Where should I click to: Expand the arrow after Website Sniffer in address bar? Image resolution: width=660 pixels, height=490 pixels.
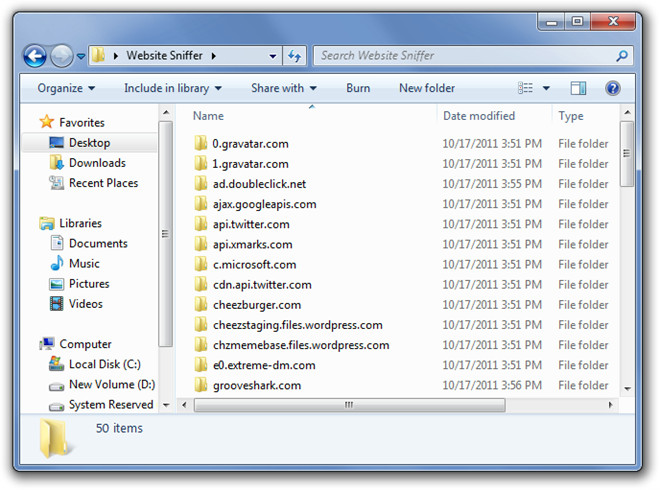pos(214,56)
